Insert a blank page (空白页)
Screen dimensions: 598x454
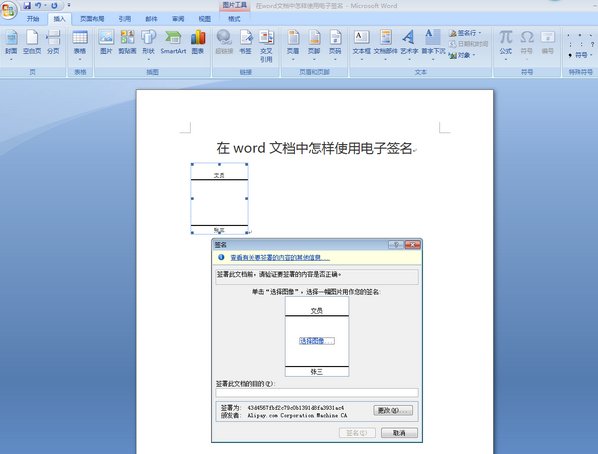[x=32, y=42]
